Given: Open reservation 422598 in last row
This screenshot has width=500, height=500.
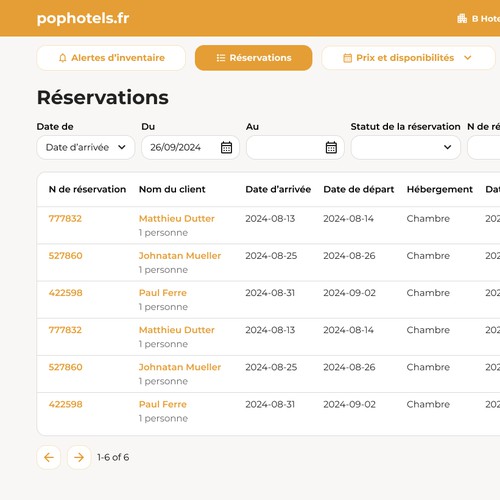Looking at the screenshot, I should [66, 404].
